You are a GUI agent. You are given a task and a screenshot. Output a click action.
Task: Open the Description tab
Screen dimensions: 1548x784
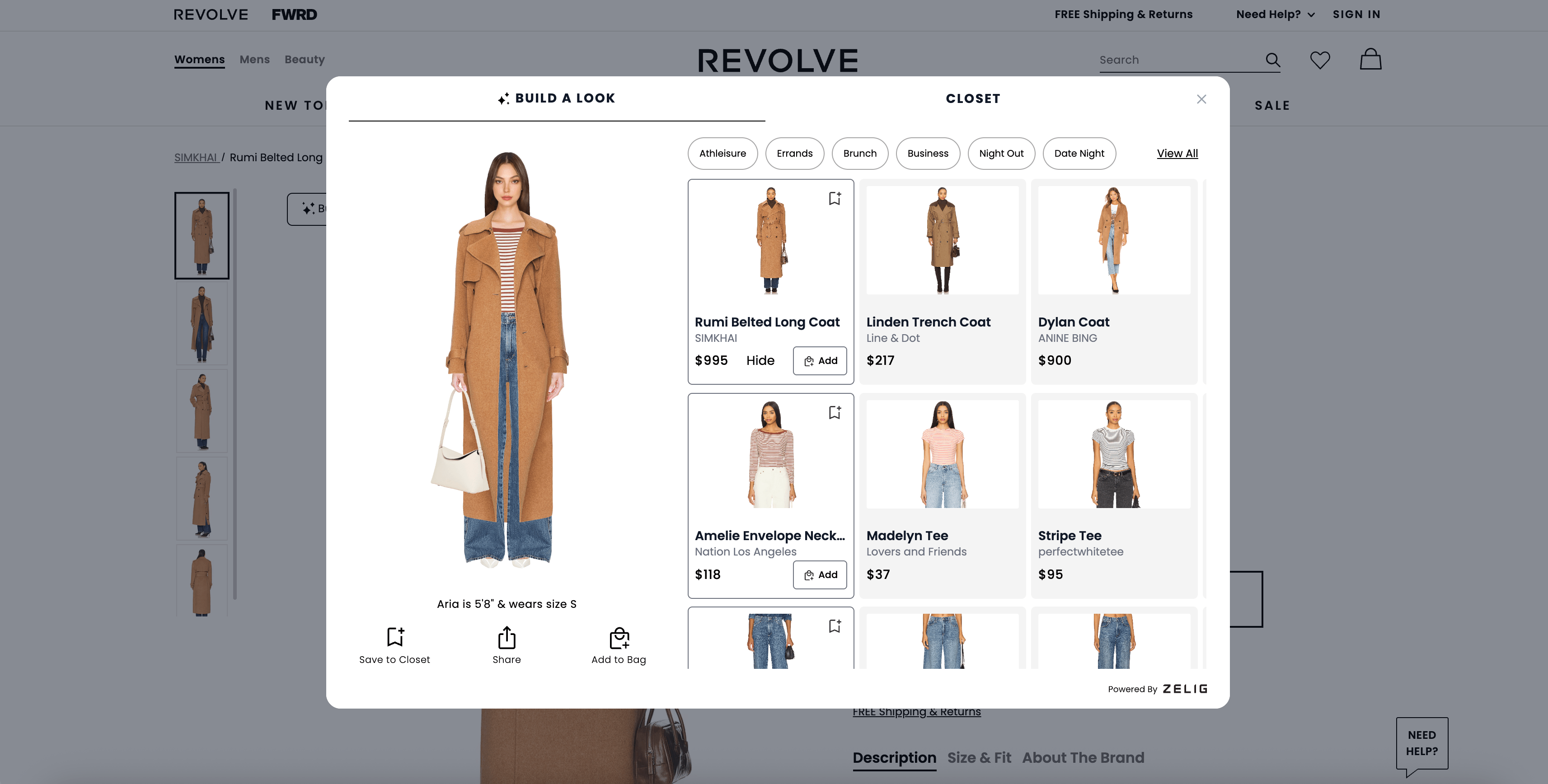coord(894,757)
